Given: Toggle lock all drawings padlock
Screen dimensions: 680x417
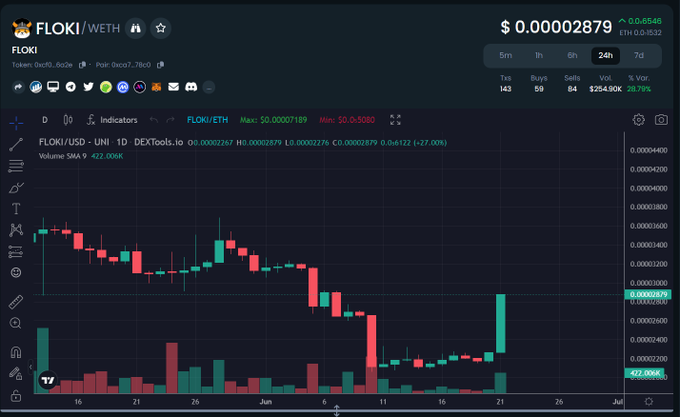Looking at the screenshot, I should point(16,395).
